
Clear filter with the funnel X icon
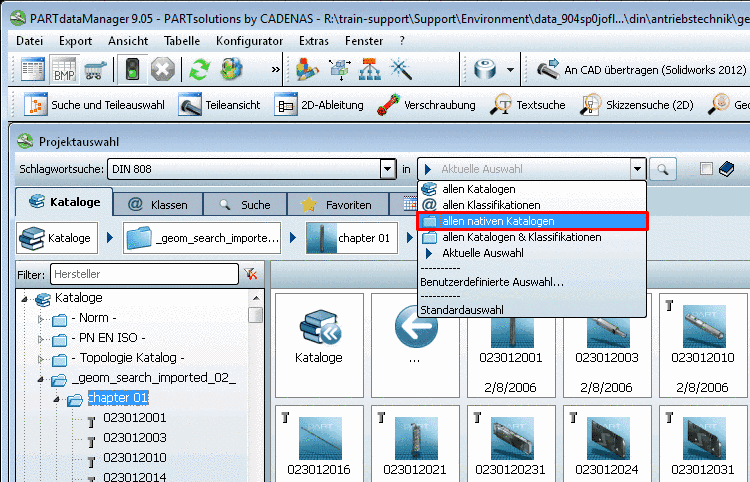click(x=251, y=274)
